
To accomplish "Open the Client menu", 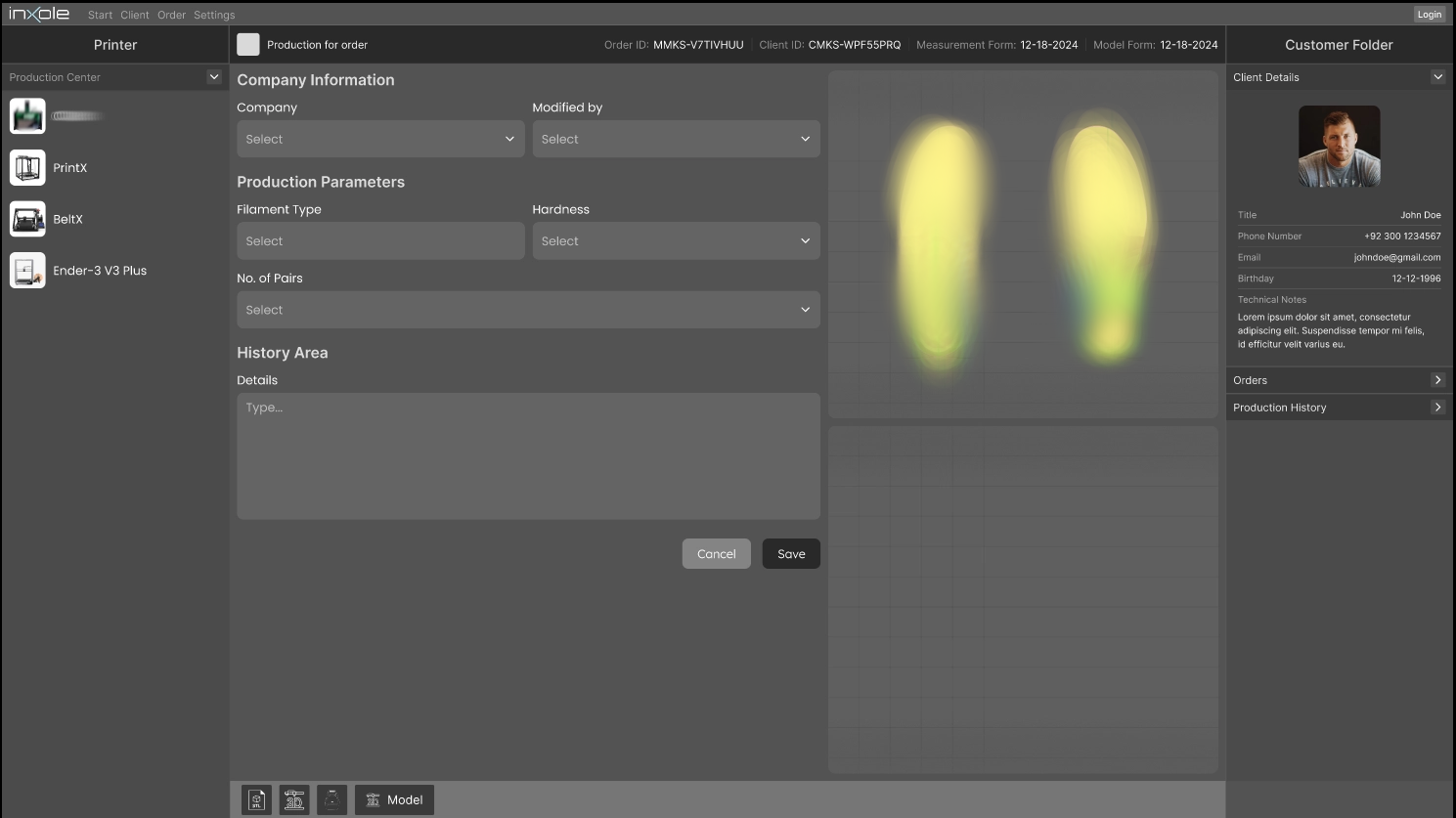I will [x=135, y=15].
